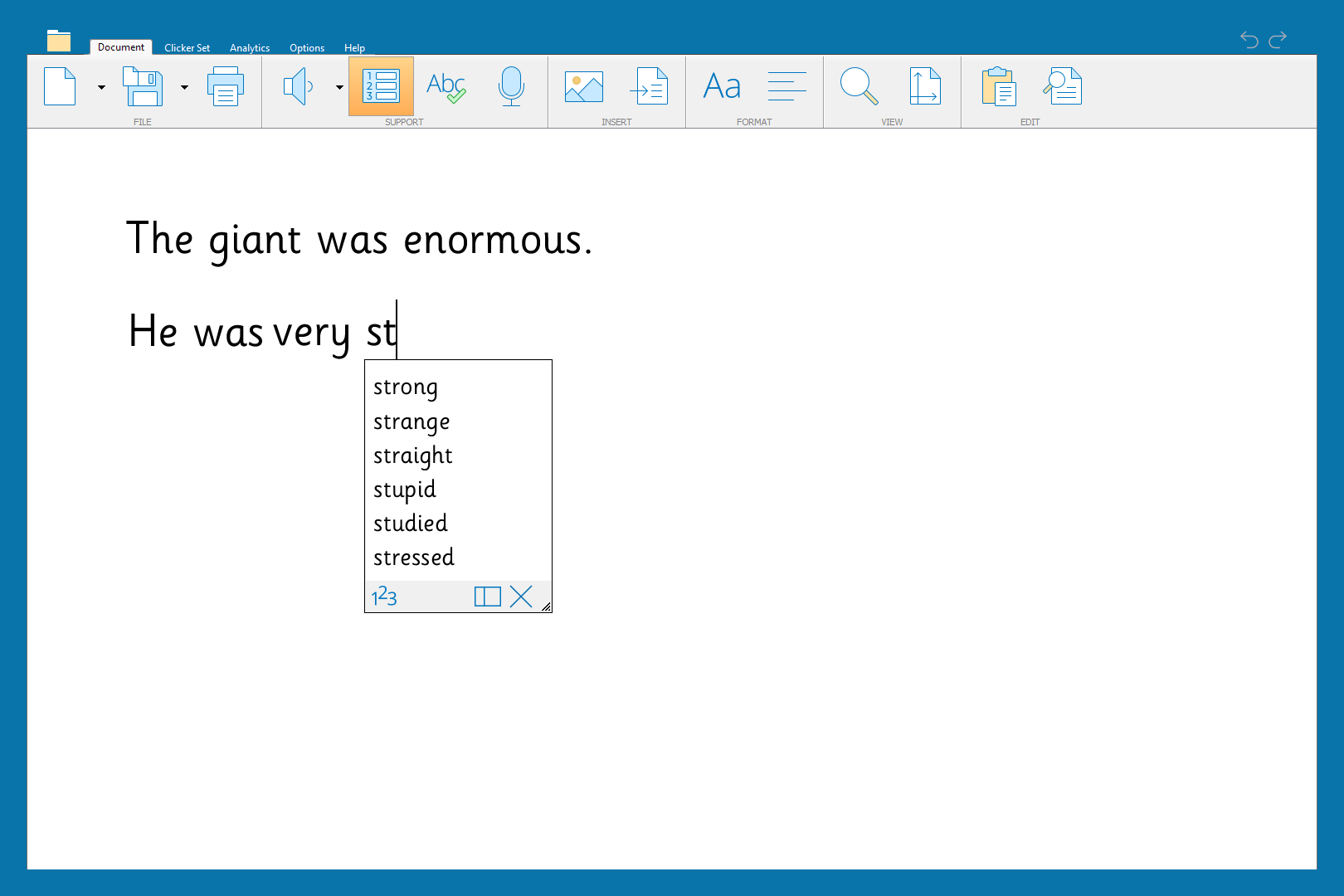
Task: Open the Analytics menu
Action: tap(250, 47)
